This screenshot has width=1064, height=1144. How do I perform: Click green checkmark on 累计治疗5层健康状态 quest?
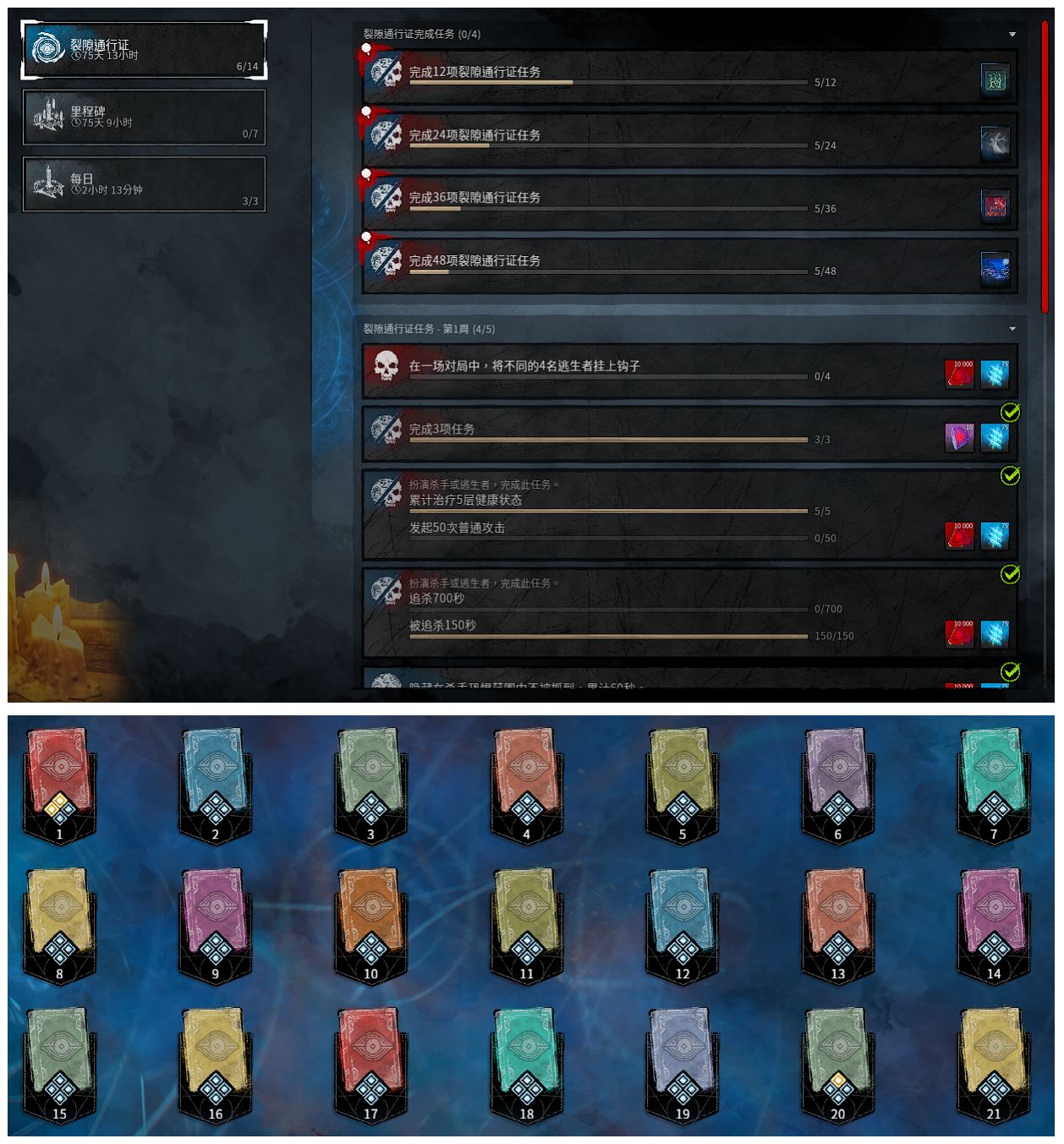[1010, 475]
